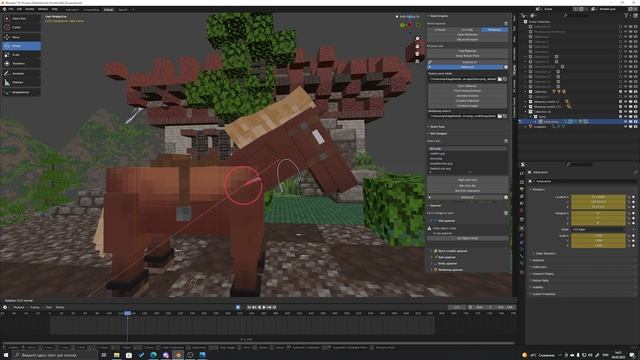640x360 pixels.
Task: Open the outliner filter funnel icon
Action: click(x=627, y=16)
